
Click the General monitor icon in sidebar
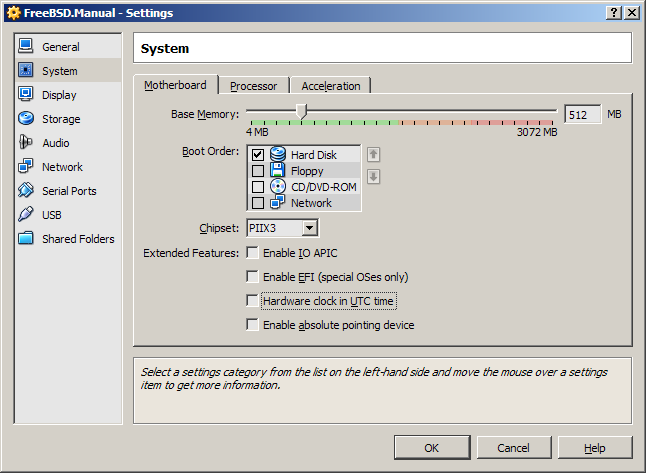click(x=26, y=46)
